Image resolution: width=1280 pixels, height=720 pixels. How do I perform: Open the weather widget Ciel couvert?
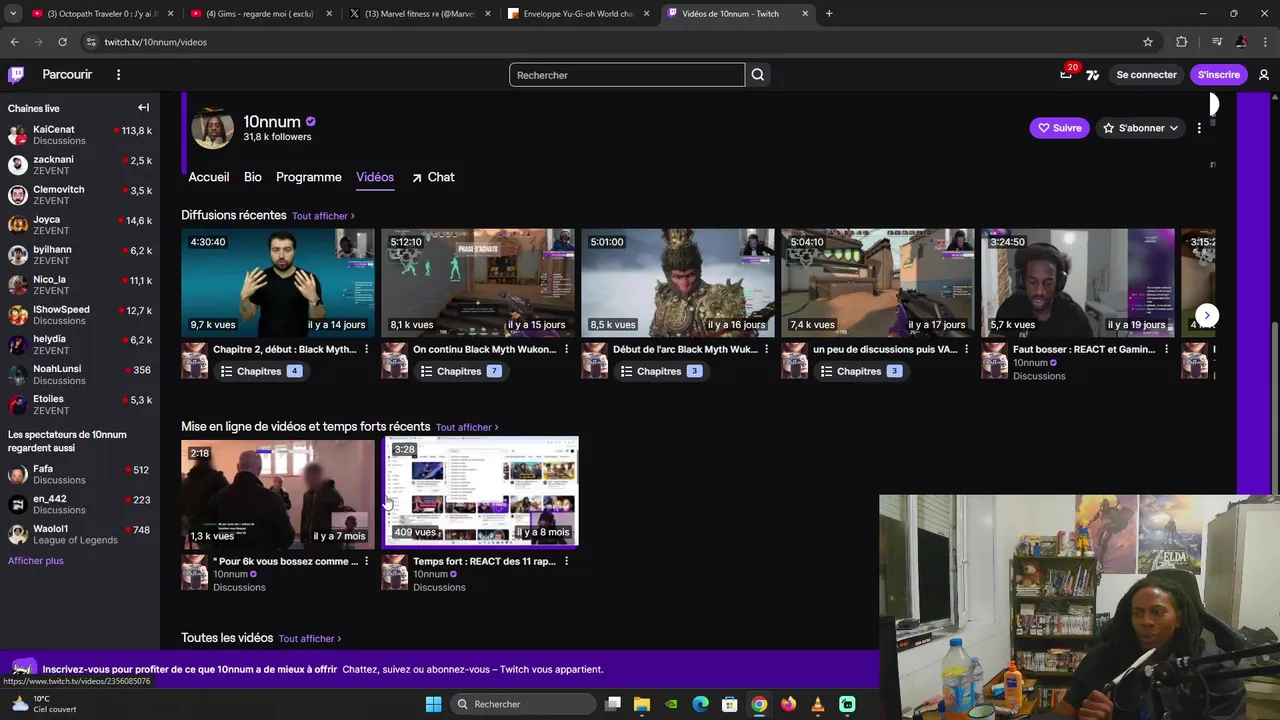[42, 704]
